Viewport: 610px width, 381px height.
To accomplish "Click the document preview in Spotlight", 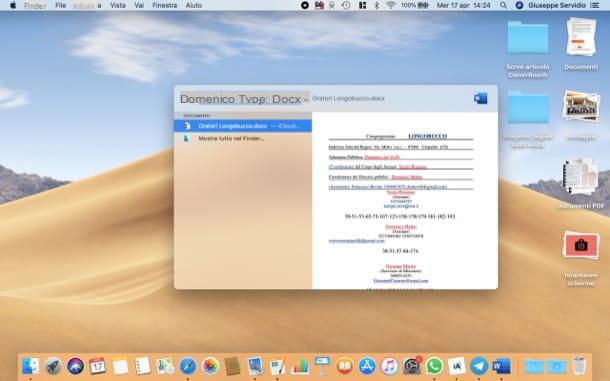I will pos(405,201).
